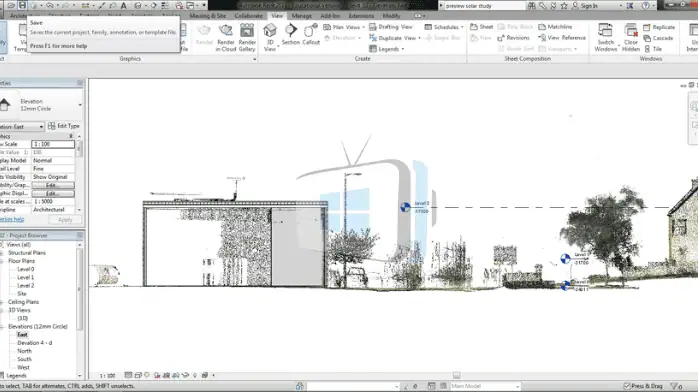
Task: Click Edit Type button
Action: click(64, 126)
